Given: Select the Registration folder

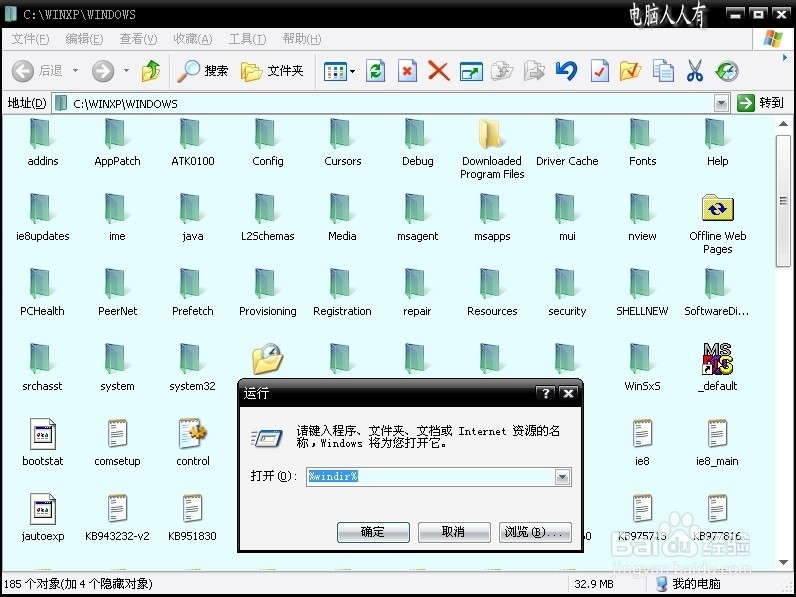Looking at the screenshot, I should click(342, 292).
